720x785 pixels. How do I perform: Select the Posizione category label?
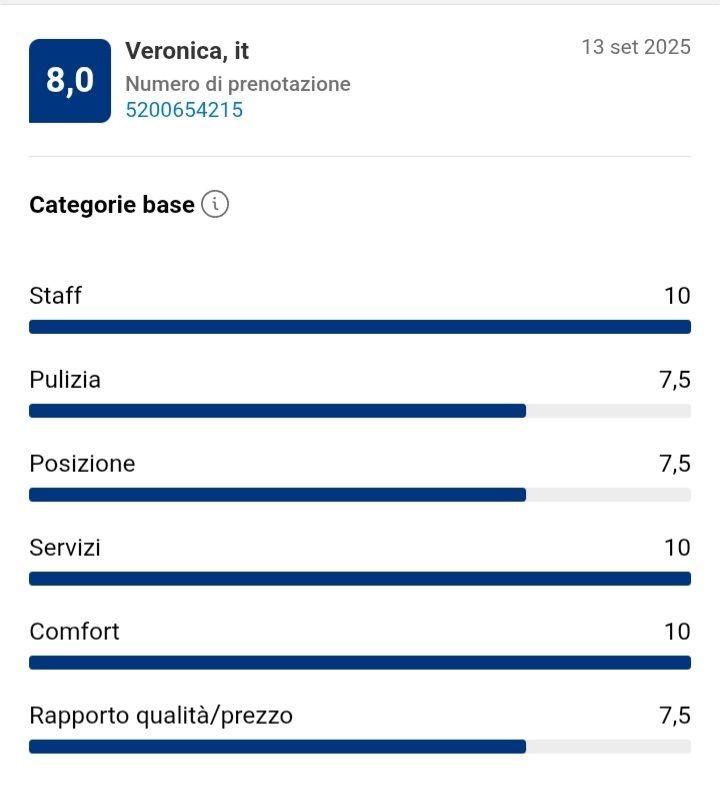tap(82, 464)
